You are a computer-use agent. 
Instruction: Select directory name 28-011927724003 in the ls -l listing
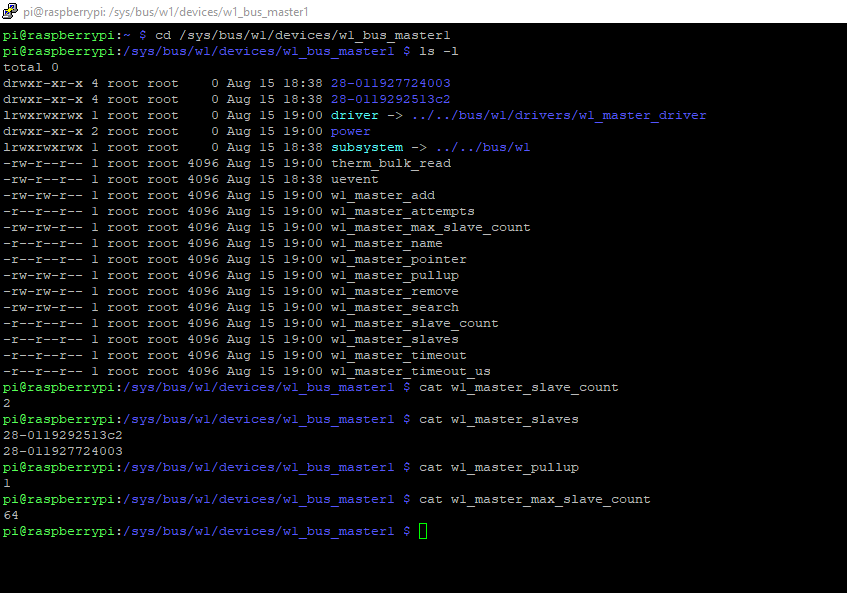[391, 83]
